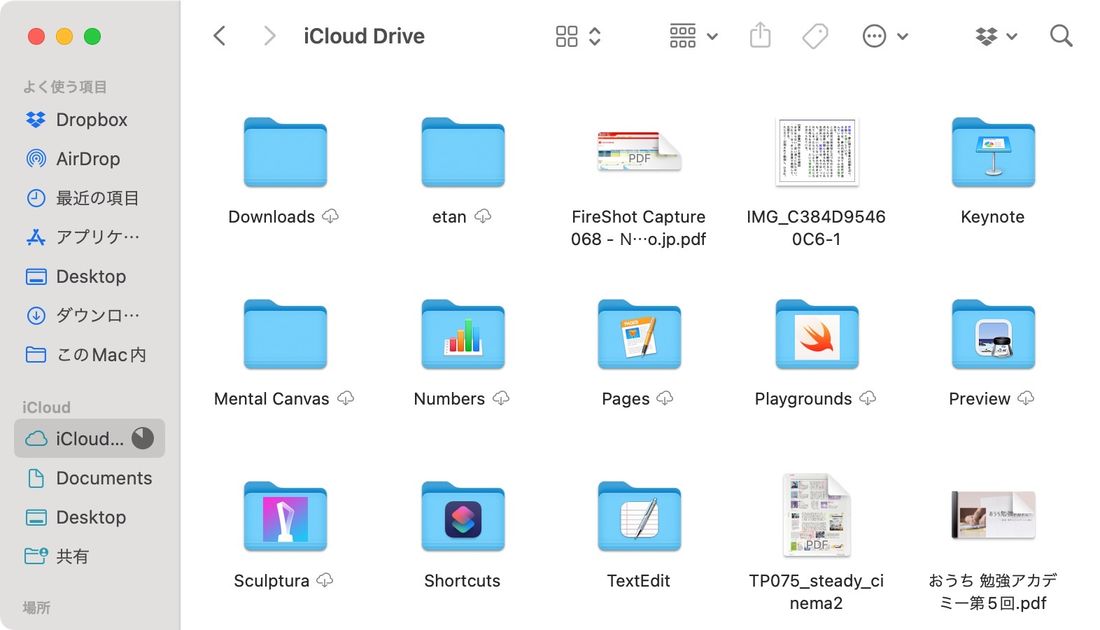Click the Mental Canvas folder name

click(271, 399)
